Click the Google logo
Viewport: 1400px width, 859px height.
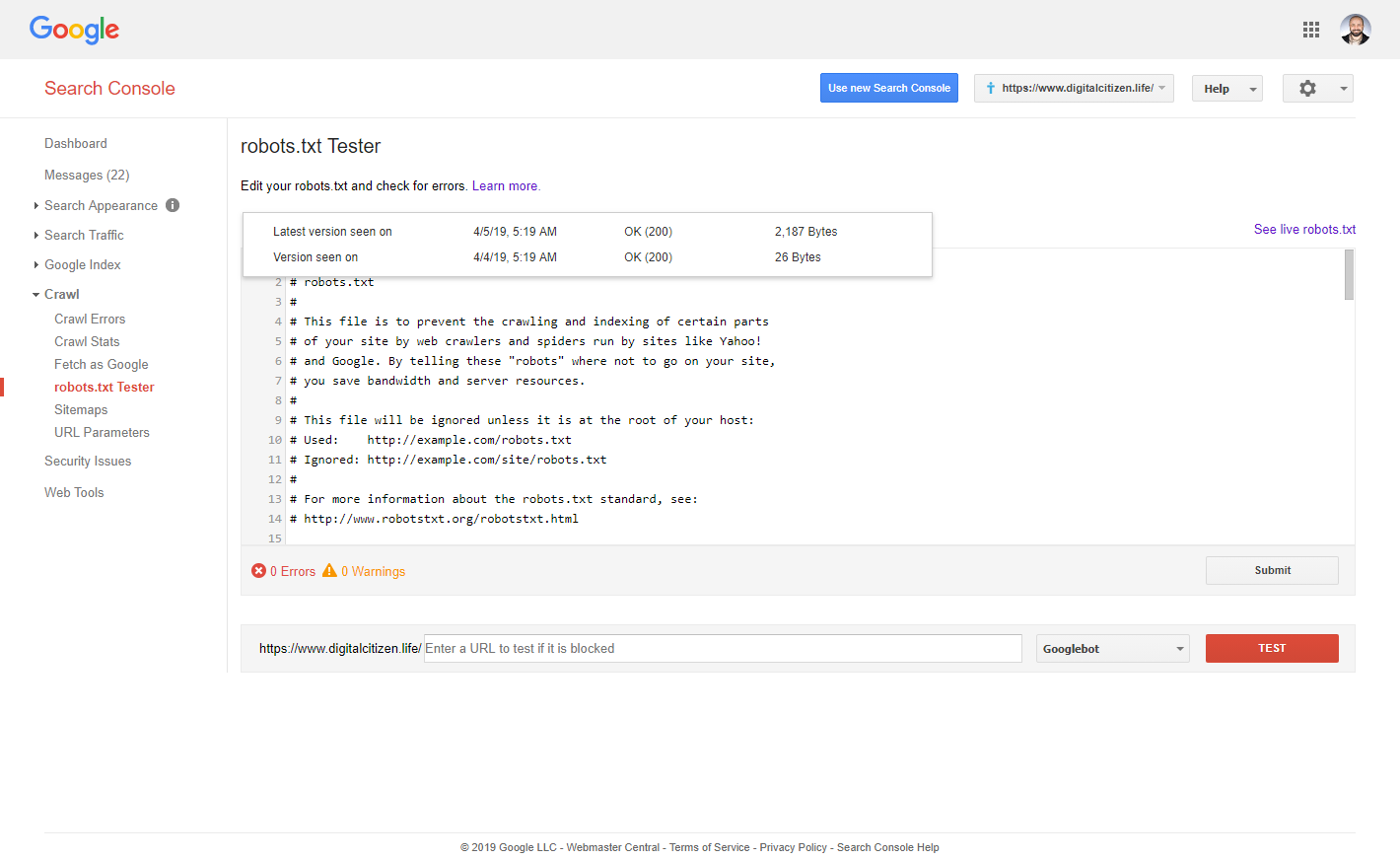(74, 30)
